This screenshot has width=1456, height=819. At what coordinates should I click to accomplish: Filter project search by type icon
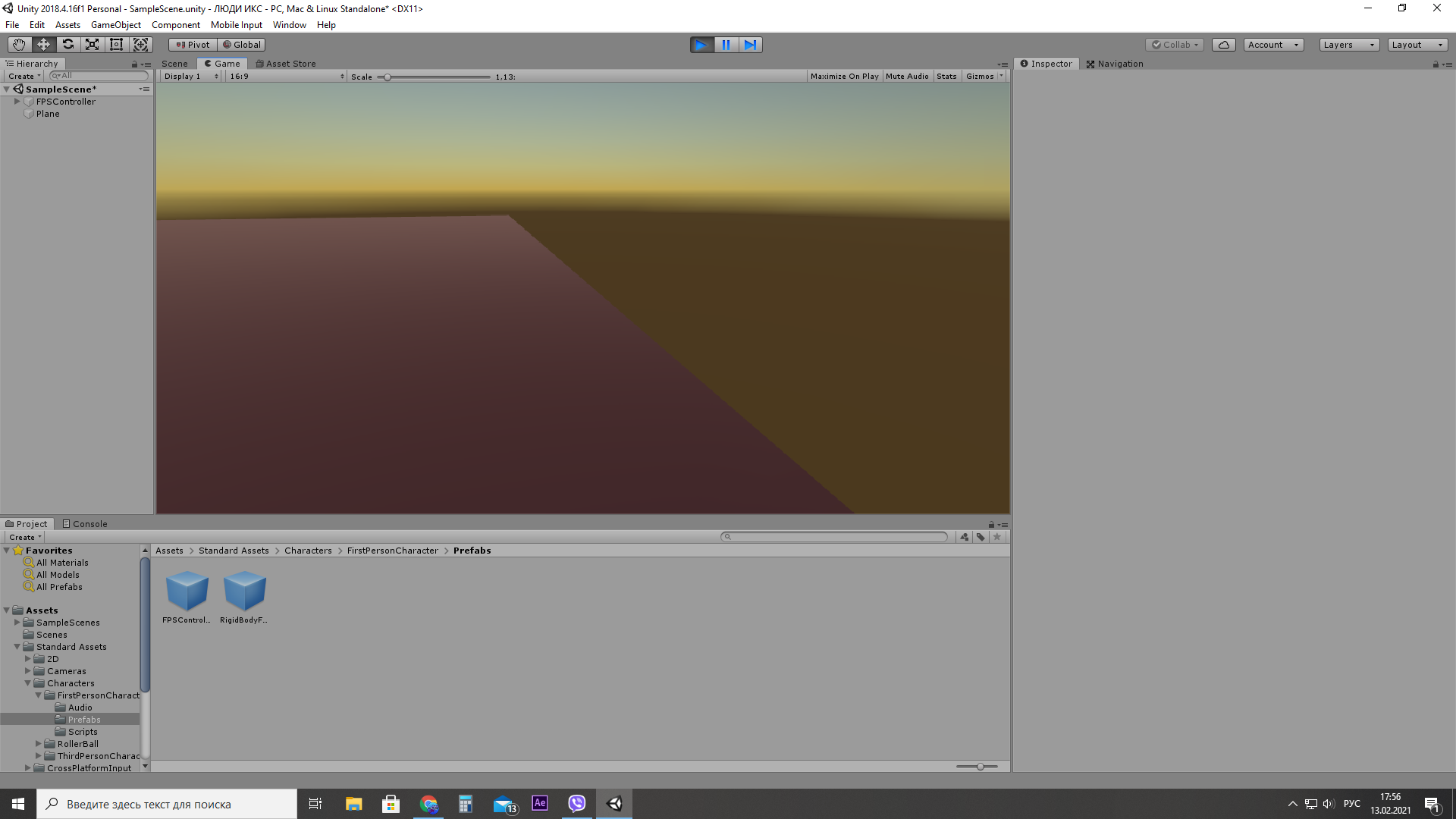964,537
